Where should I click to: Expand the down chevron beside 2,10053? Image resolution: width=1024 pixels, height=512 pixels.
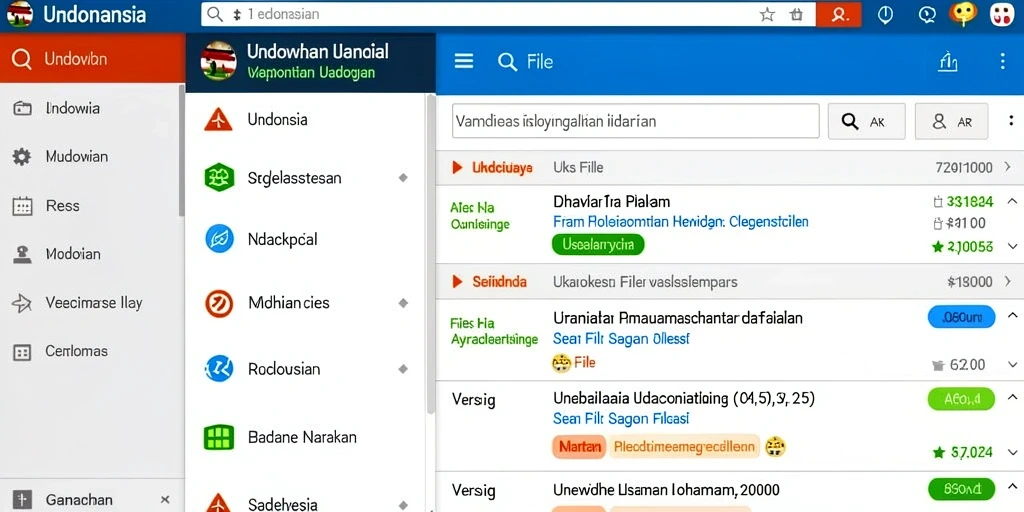1012,246
